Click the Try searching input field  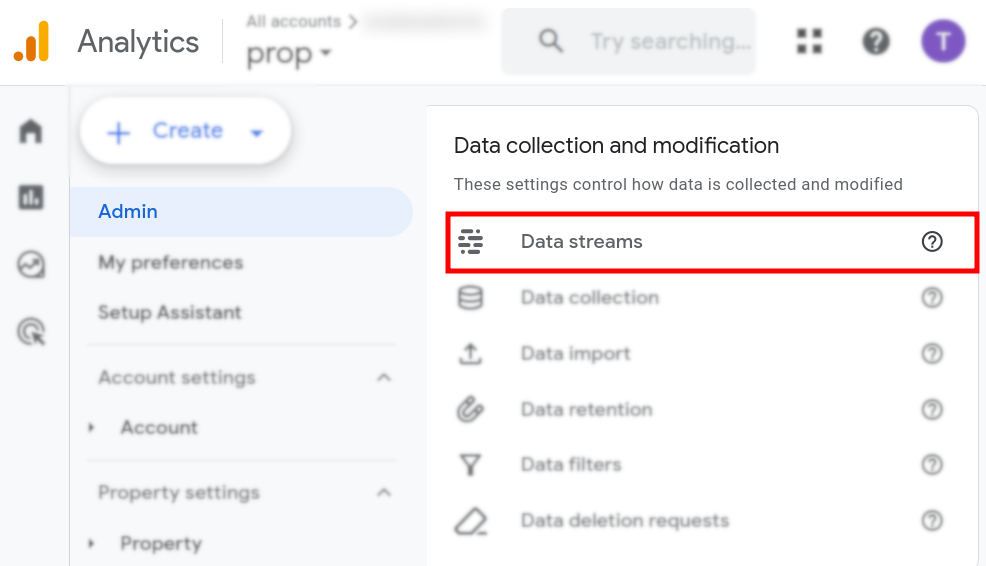668,41
